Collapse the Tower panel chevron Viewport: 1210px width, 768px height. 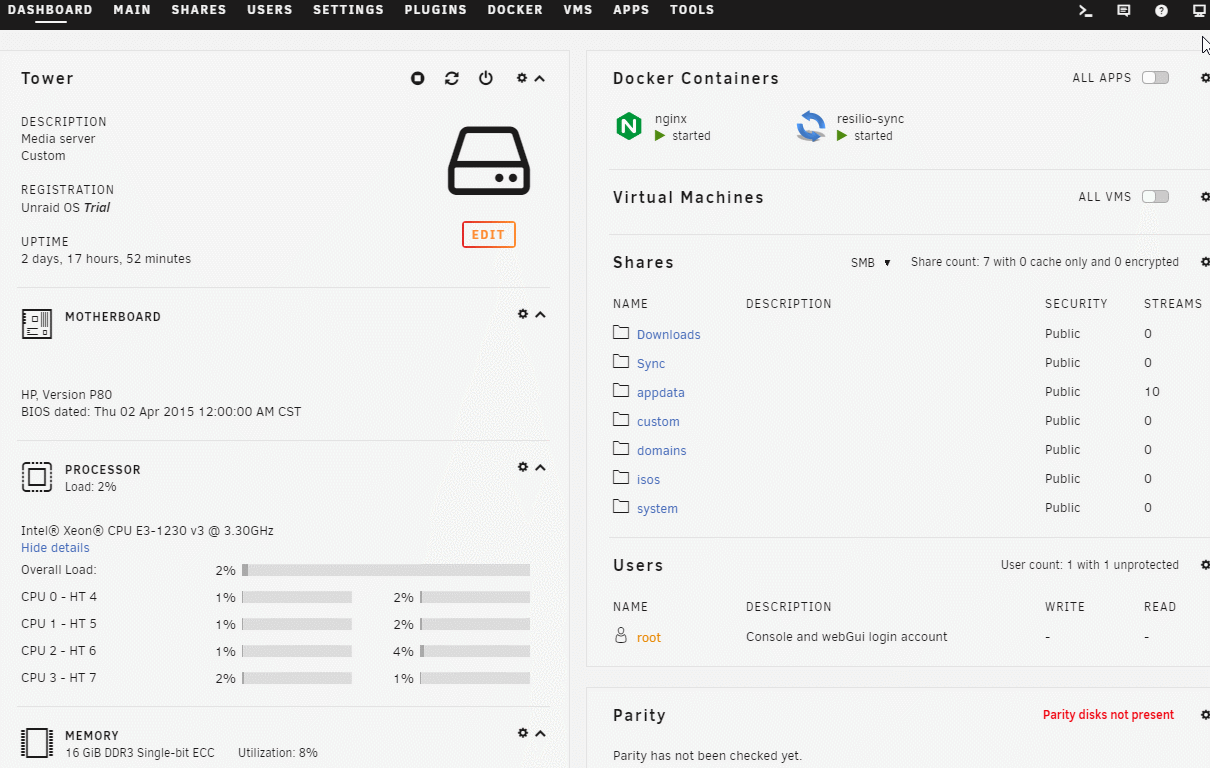coord(540,78)
